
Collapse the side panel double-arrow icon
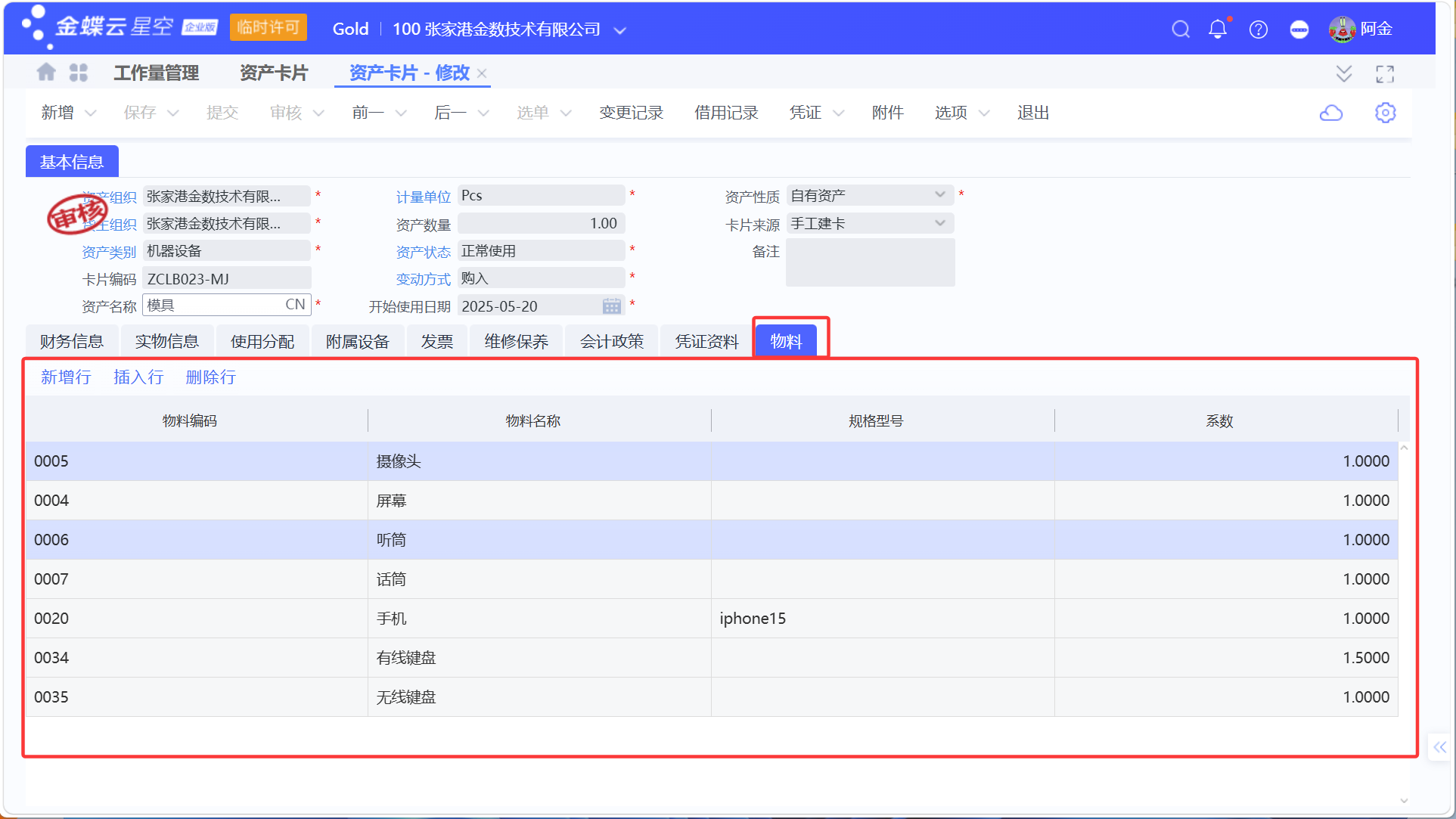tap(1439, 747)
